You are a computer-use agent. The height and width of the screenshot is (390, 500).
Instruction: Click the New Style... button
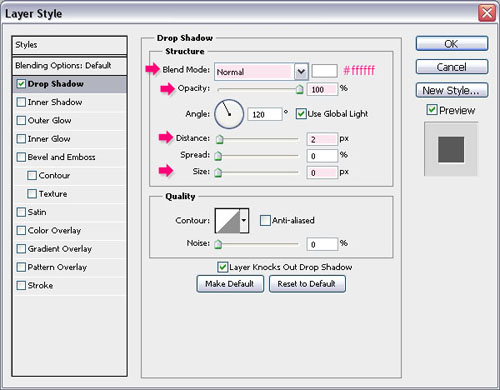click(x=452, y=90)
